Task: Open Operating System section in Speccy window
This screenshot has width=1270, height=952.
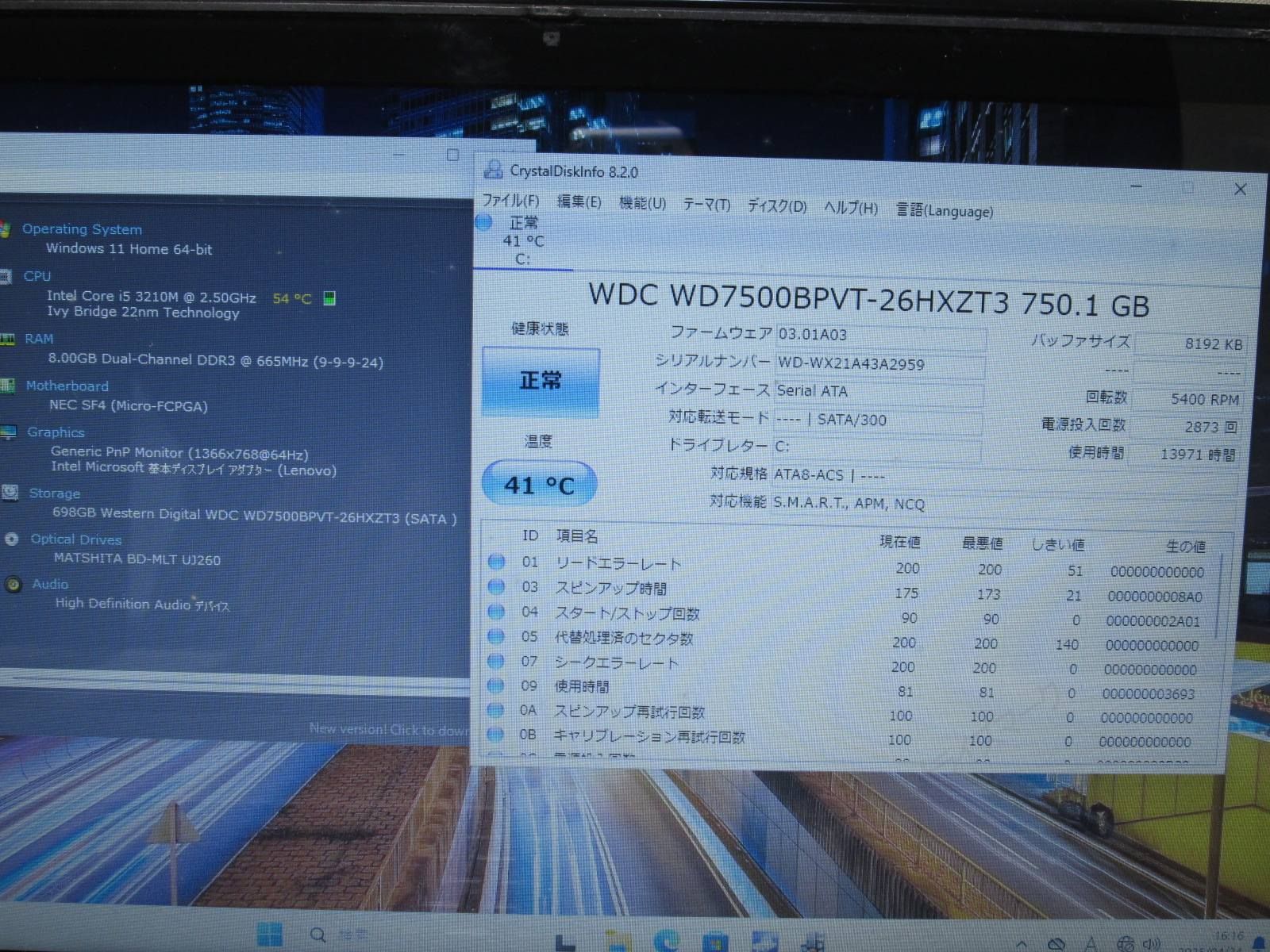Action: pos(82,229)
